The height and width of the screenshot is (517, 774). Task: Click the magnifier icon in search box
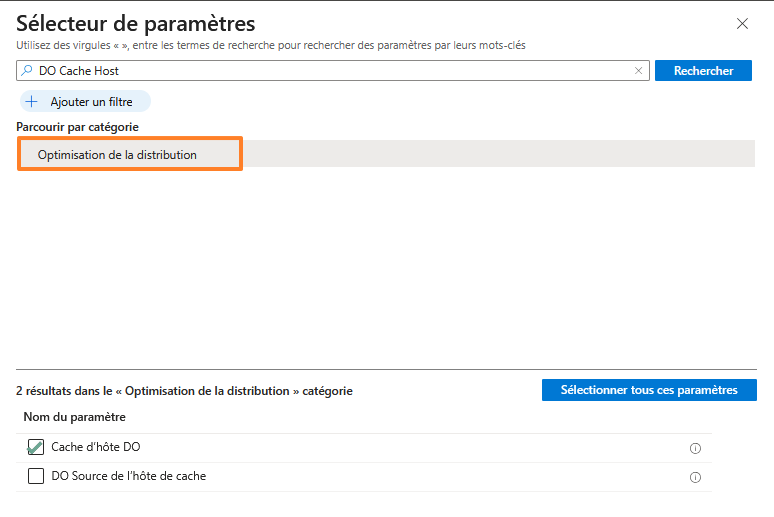coord(27,71)
